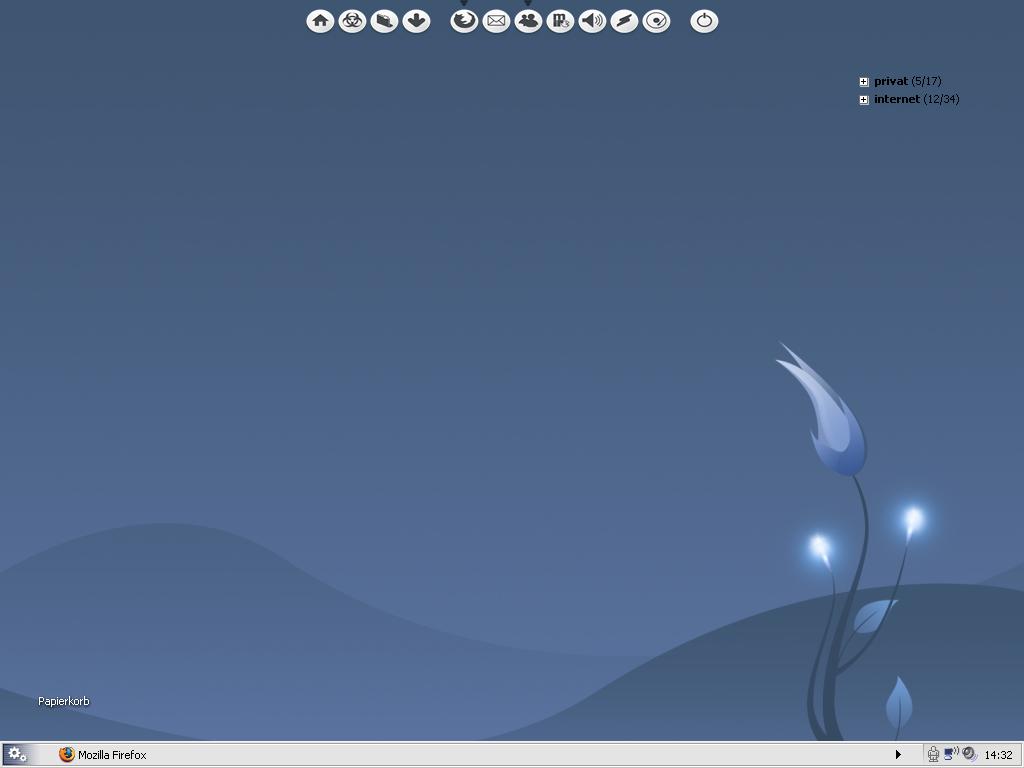1024x768 pixels.
Task: Click the lightning bolt dock icon
Action: (x=624, y=21)
